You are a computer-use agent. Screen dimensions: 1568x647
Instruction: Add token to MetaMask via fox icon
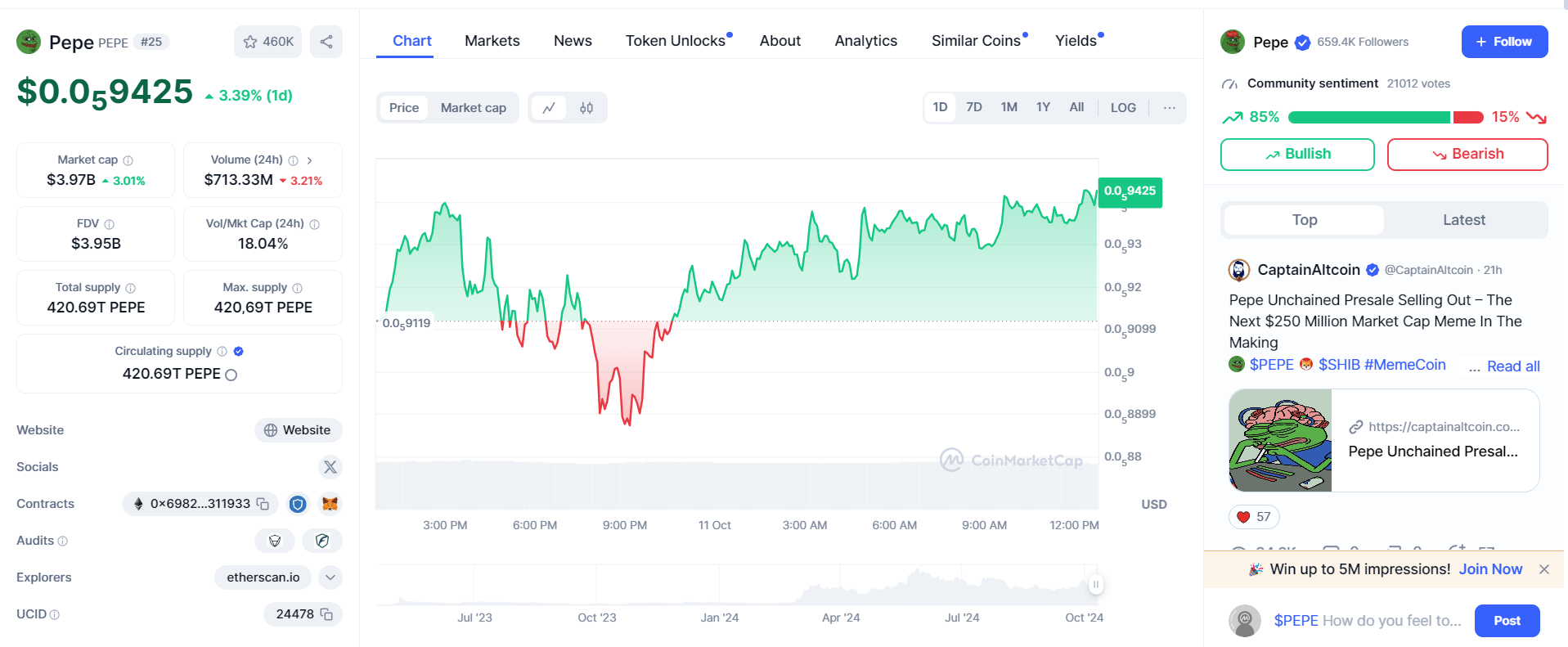point(330,504)
